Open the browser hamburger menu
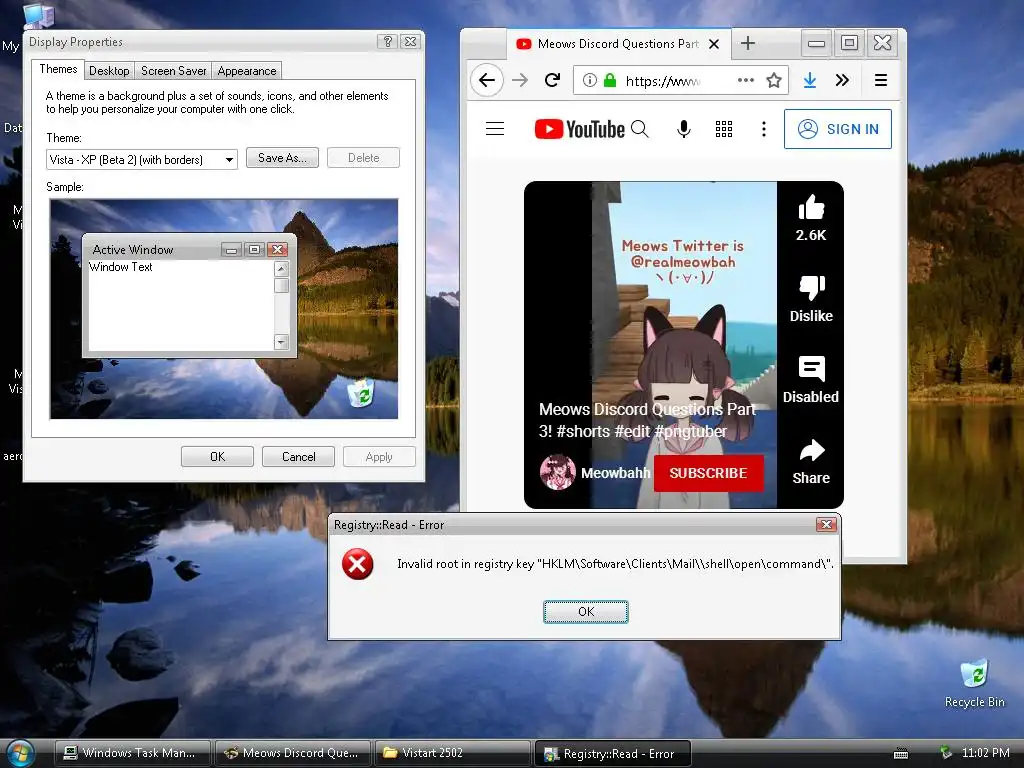Screen dimensions: 1024x768 [880, 80]
